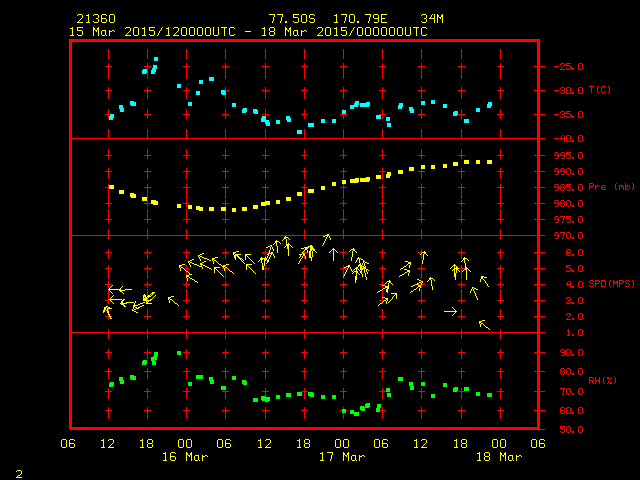
Task: Select the latitude text "77.50S"
Action: [x=292, y=19]
